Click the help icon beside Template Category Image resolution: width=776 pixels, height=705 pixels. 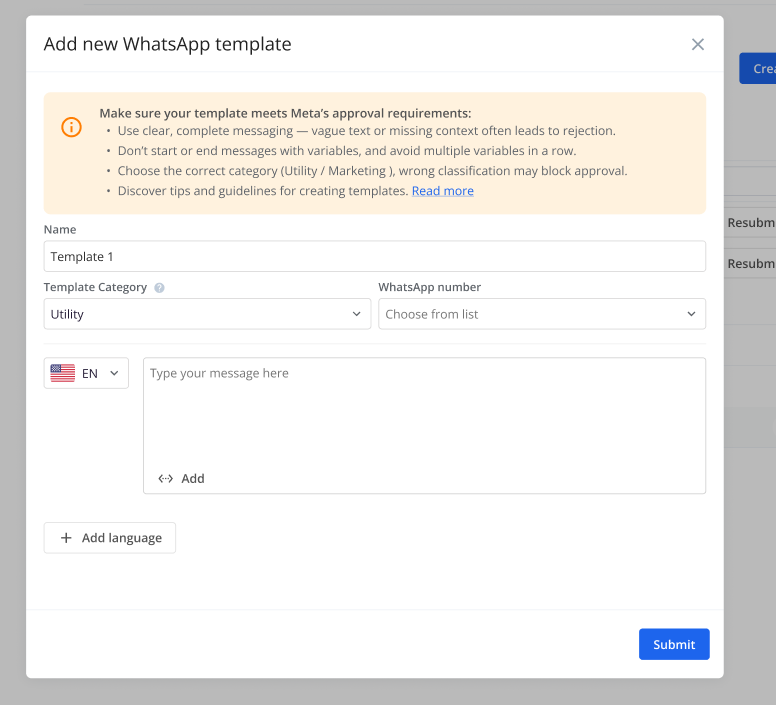click(160, 288)
